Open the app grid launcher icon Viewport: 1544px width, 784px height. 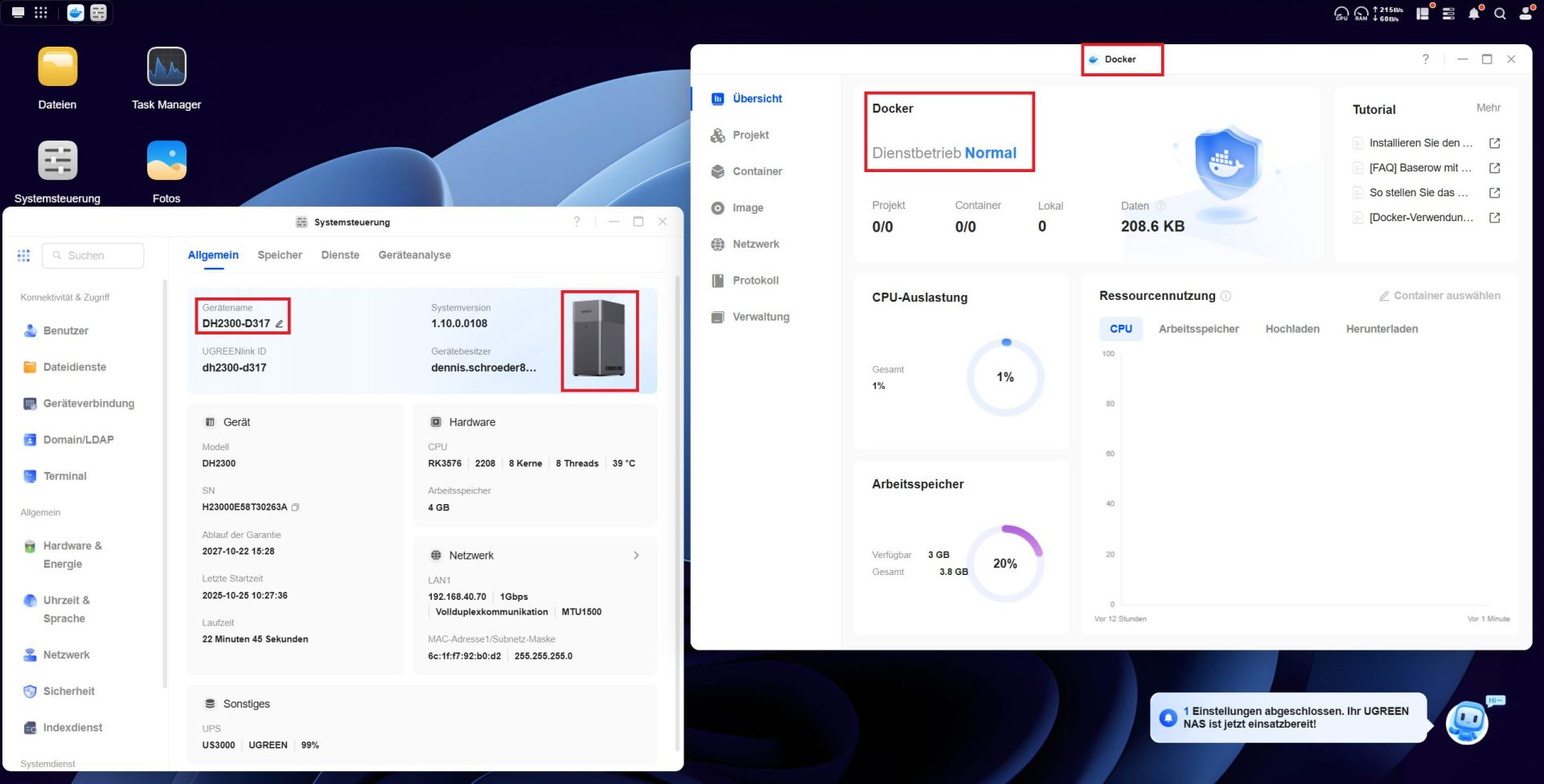coord(41,13)
